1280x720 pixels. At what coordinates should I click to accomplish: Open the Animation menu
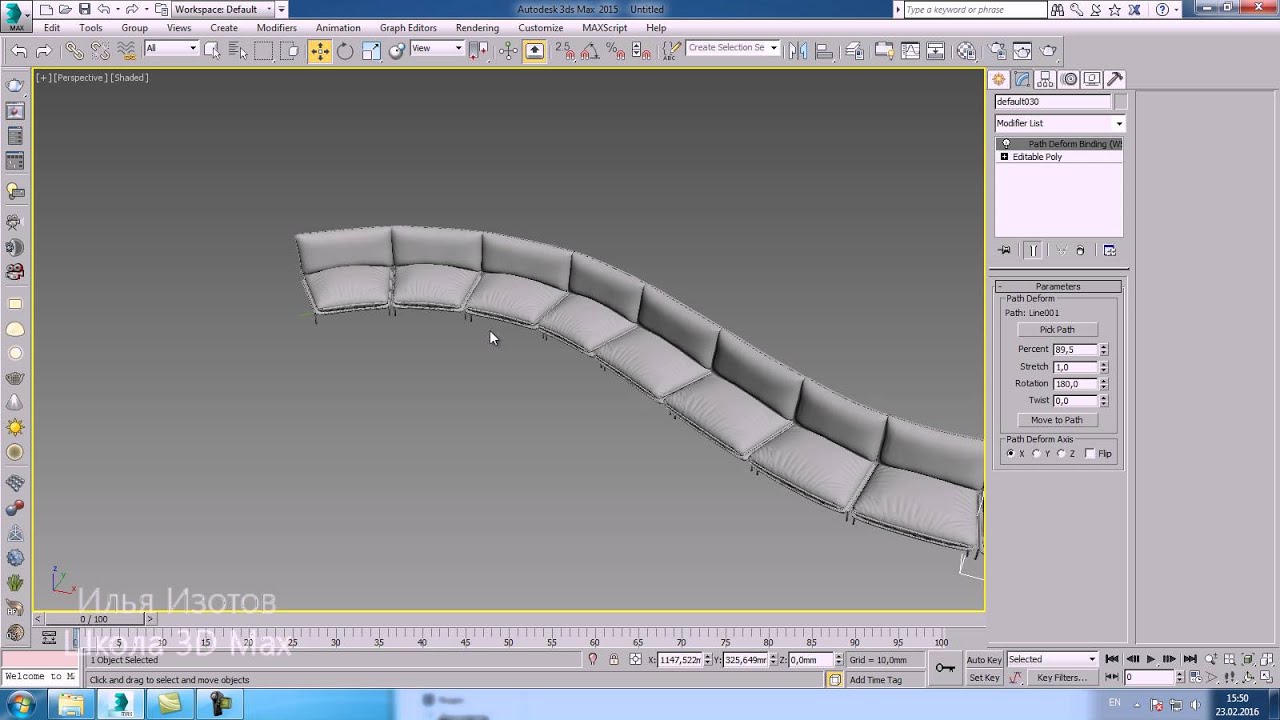click(338, 28)
